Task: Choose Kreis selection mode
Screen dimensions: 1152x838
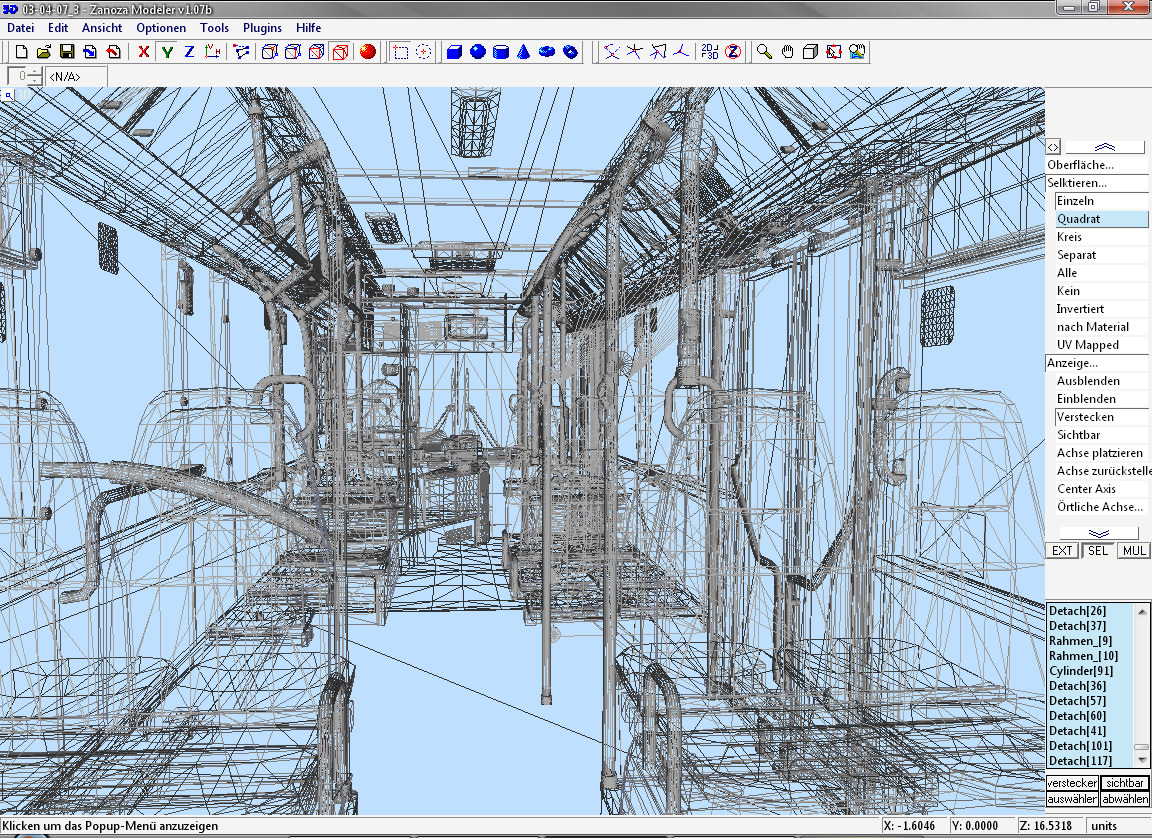Action: point(1101,236)
